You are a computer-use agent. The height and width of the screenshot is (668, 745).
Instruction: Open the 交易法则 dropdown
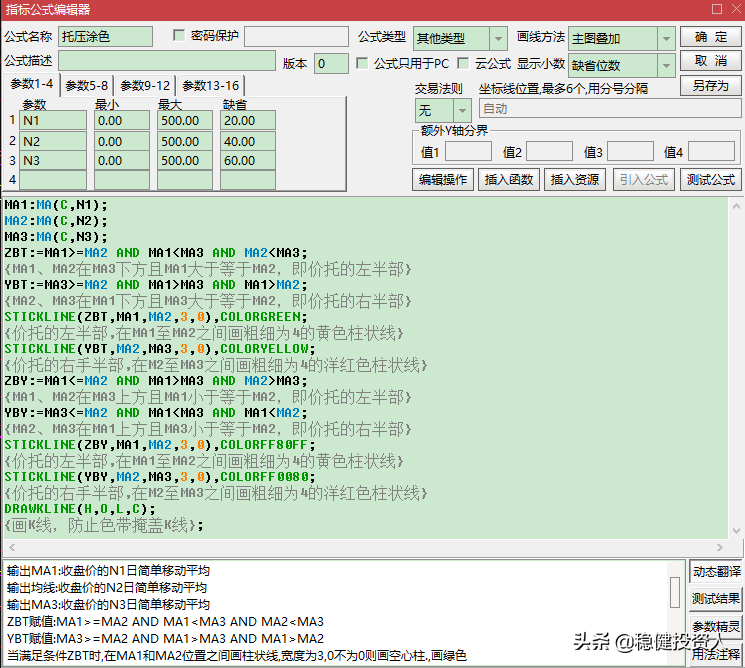point(461,111)
